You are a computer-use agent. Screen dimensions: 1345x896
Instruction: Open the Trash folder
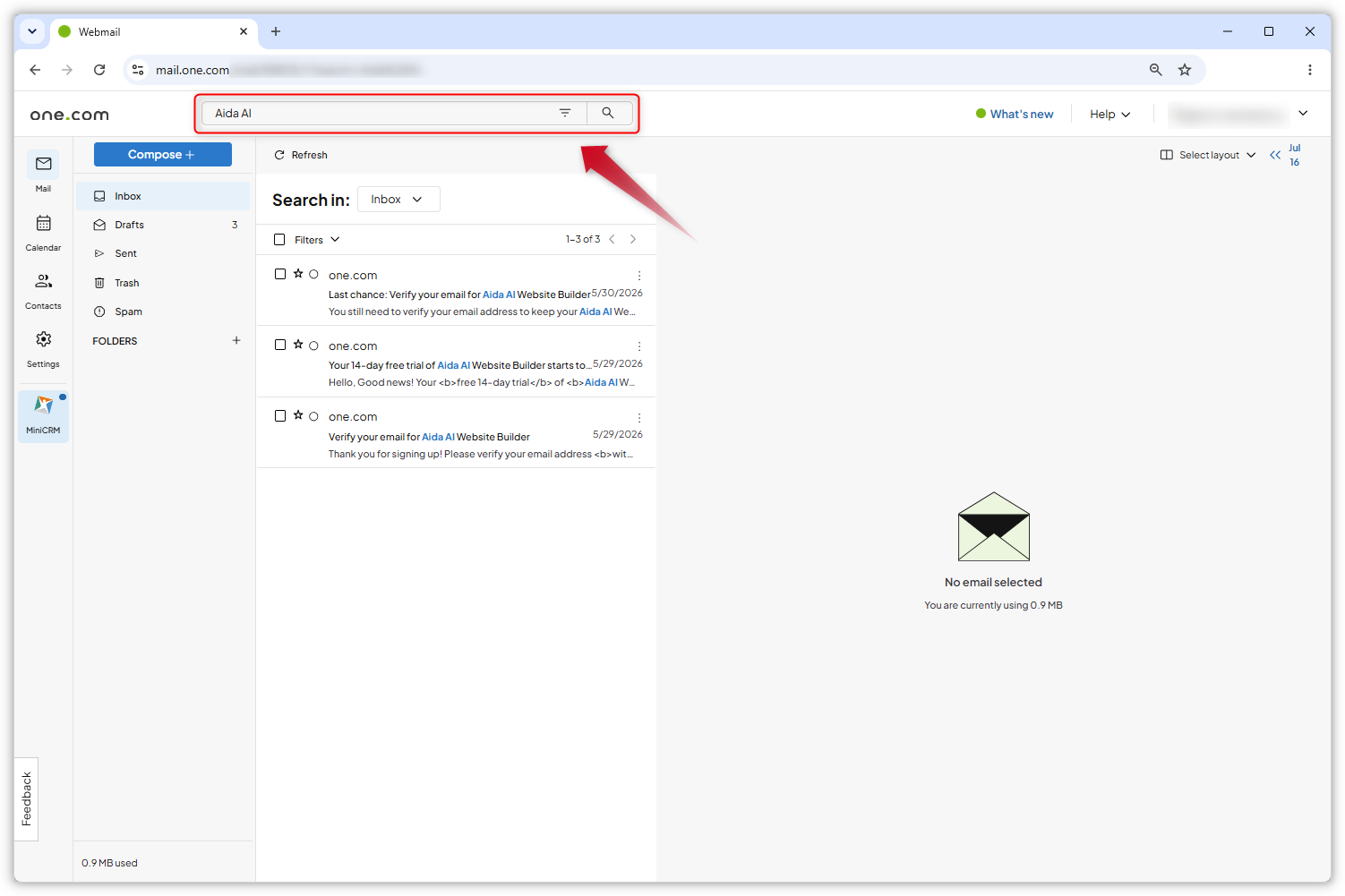[x=163, y=283]
